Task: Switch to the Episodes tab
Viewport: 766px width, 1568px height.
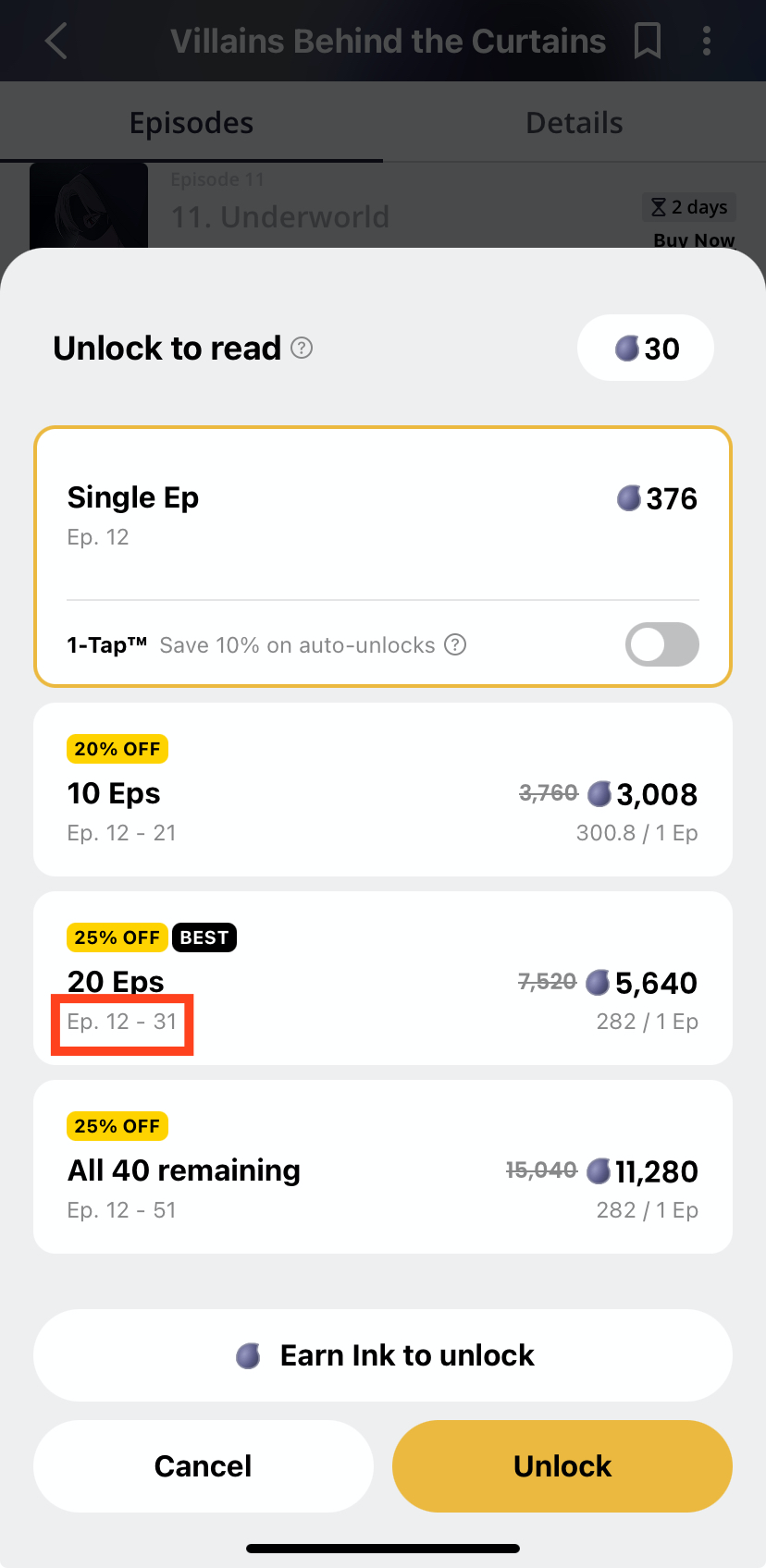Action: click(191, 123)
